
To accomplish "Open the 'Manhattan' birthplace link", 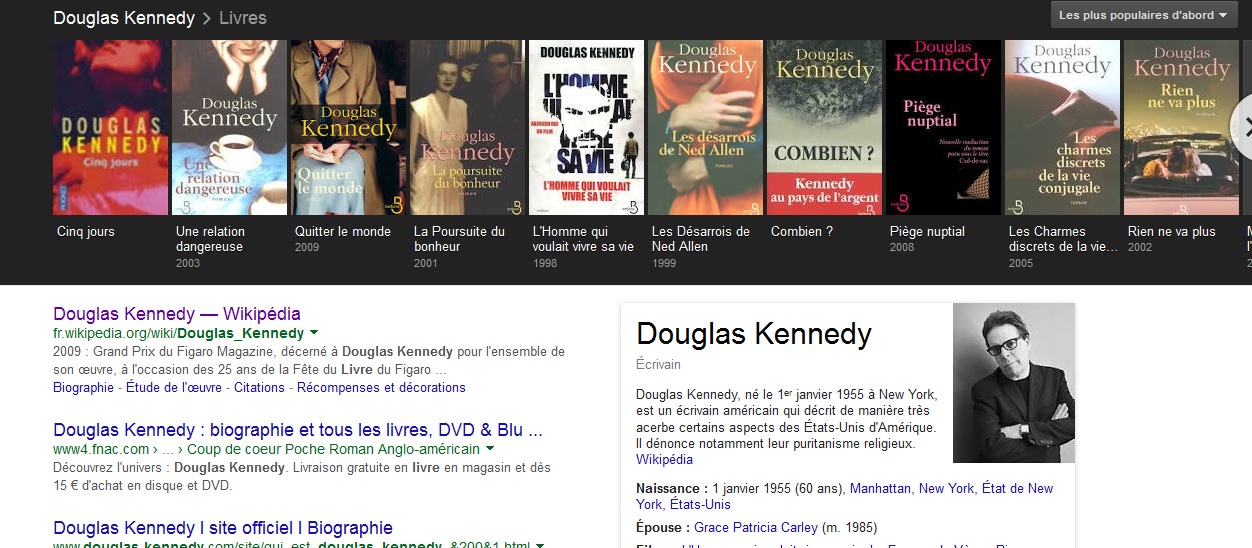I will [x=880, y=489].
